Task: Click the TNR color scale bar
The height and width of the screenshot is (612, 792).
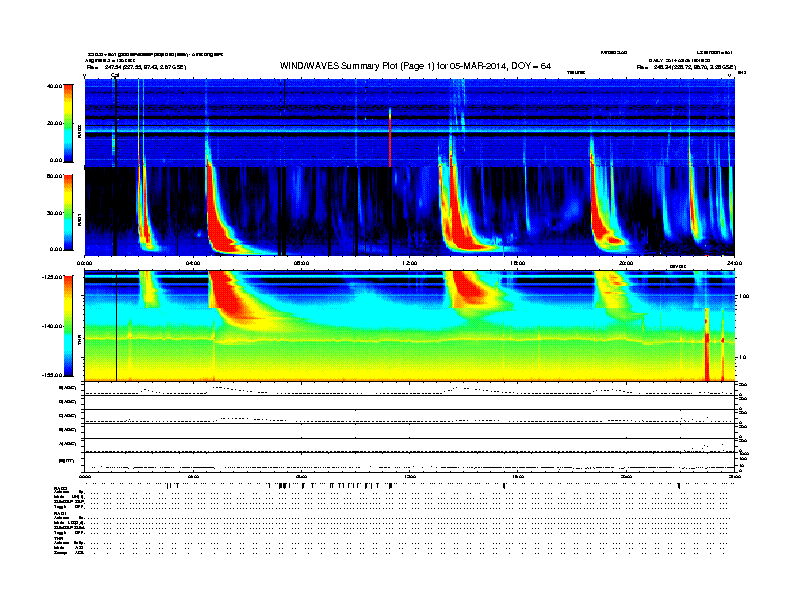Action: pyautogui.click(x=68, y=326)
